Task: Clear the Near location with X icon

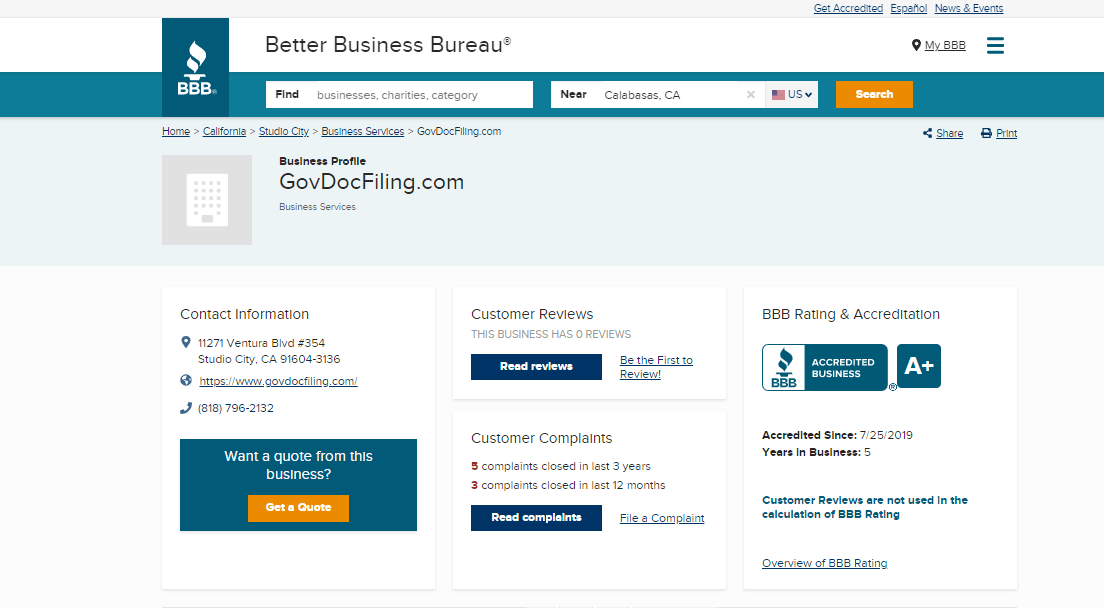Action: (x=751, y=94)
